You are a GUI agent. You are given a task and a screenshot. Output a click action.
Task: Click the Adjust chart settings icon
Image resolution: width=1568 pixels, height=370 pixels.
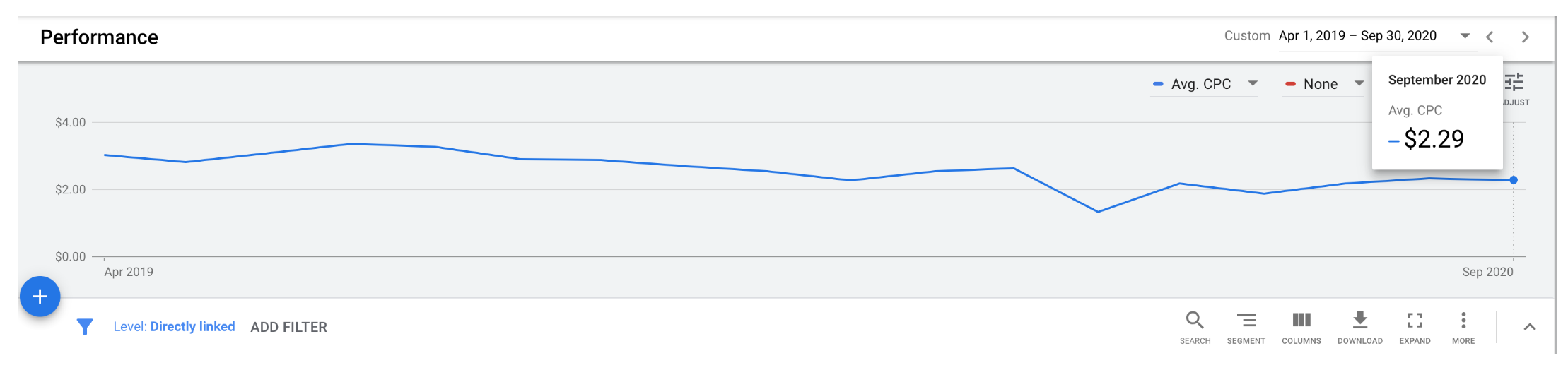1515,83
